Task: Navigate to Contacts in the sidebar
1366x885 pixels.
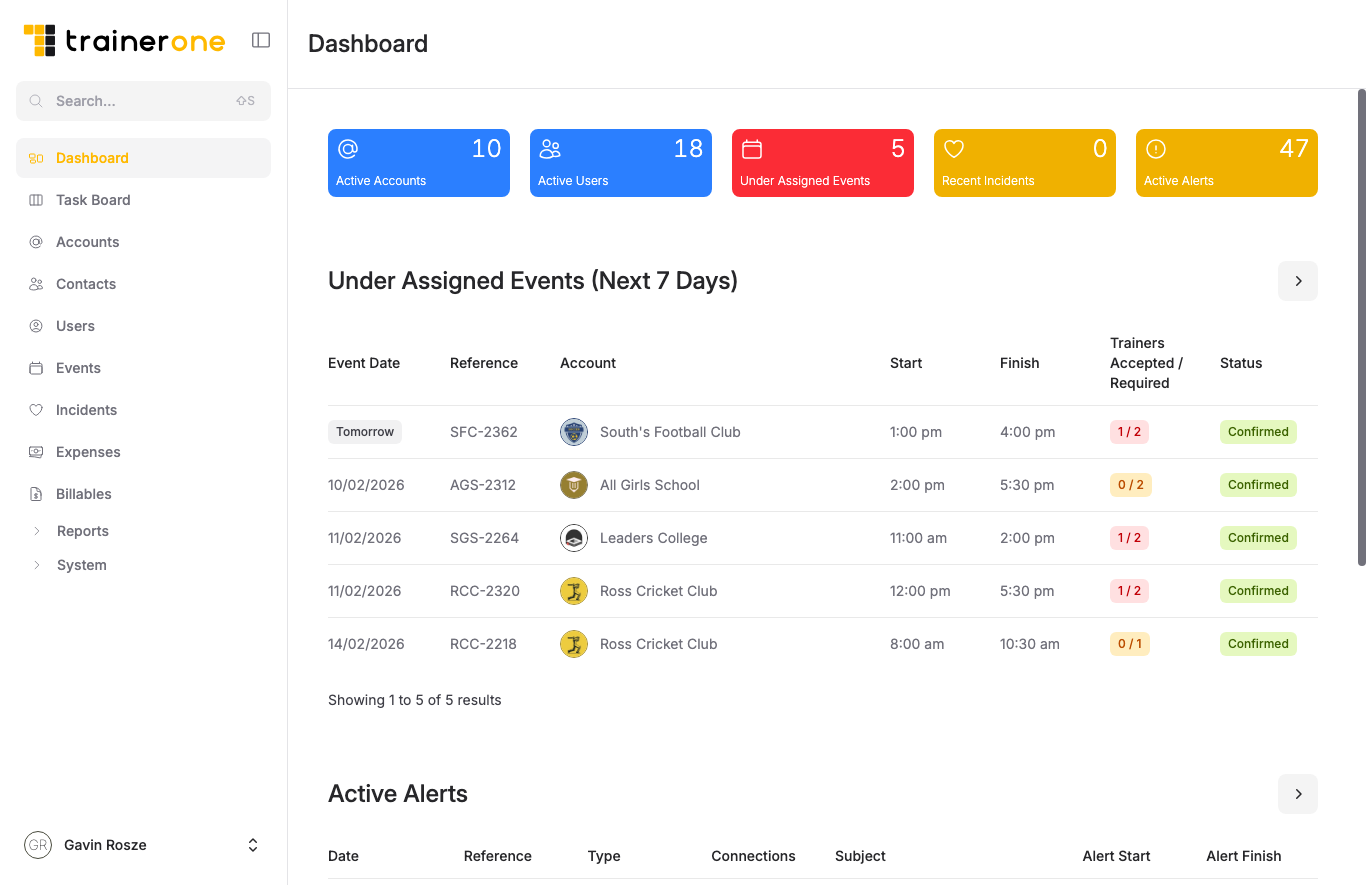Action: click(85, 284)
